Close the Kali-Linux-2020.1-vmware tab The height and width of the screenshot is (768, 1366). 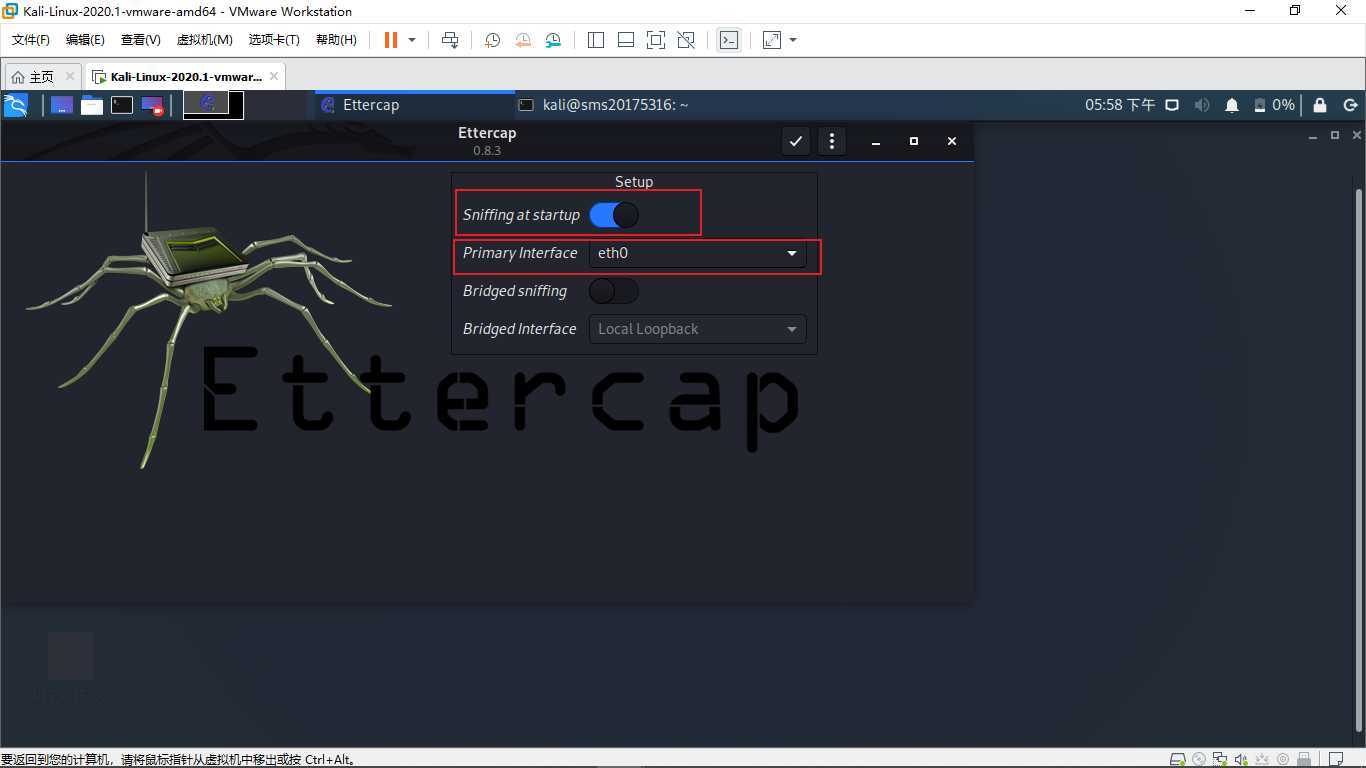click(x=274, y=76)
